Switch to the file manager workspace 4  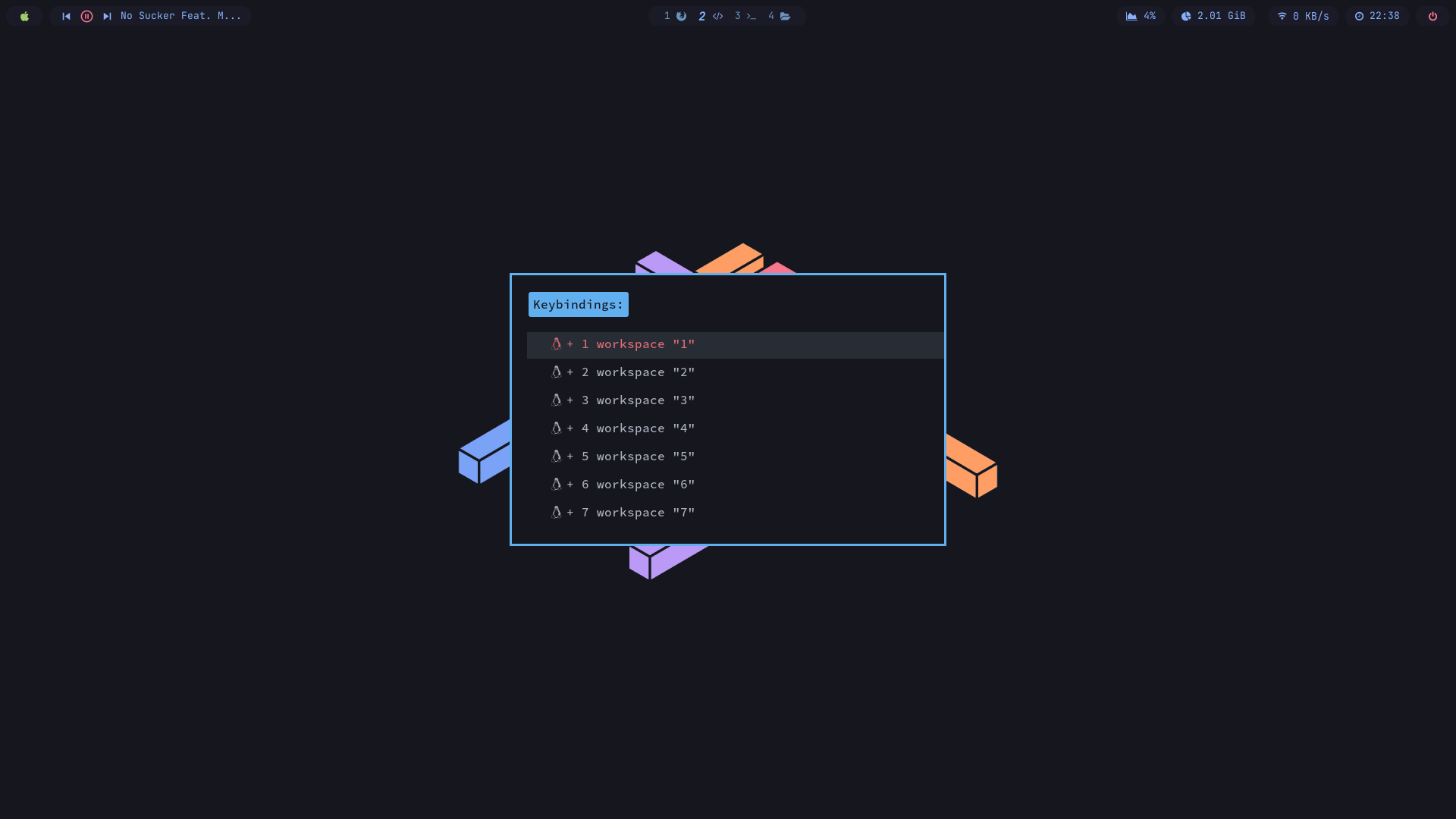tap(787, 16)
